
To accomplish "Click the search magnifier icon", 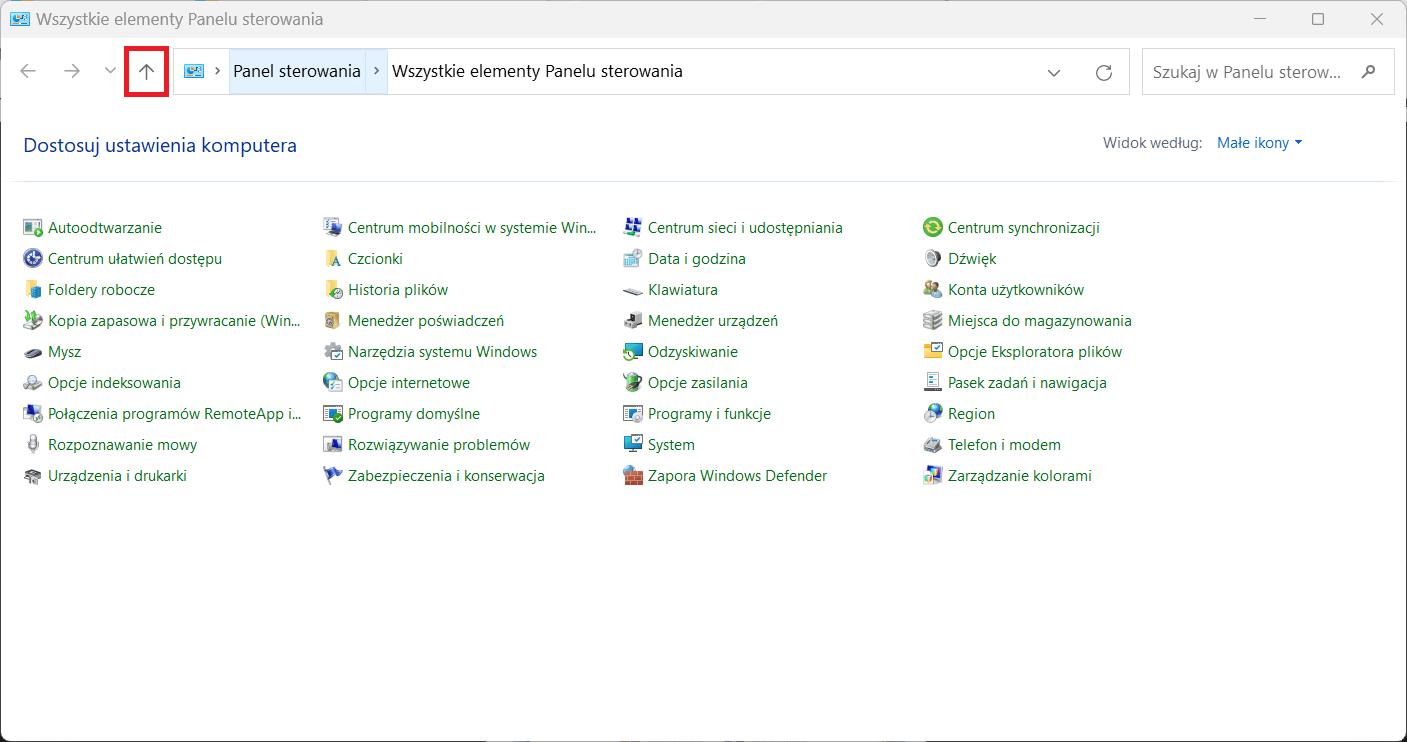I will [1369, 72].
